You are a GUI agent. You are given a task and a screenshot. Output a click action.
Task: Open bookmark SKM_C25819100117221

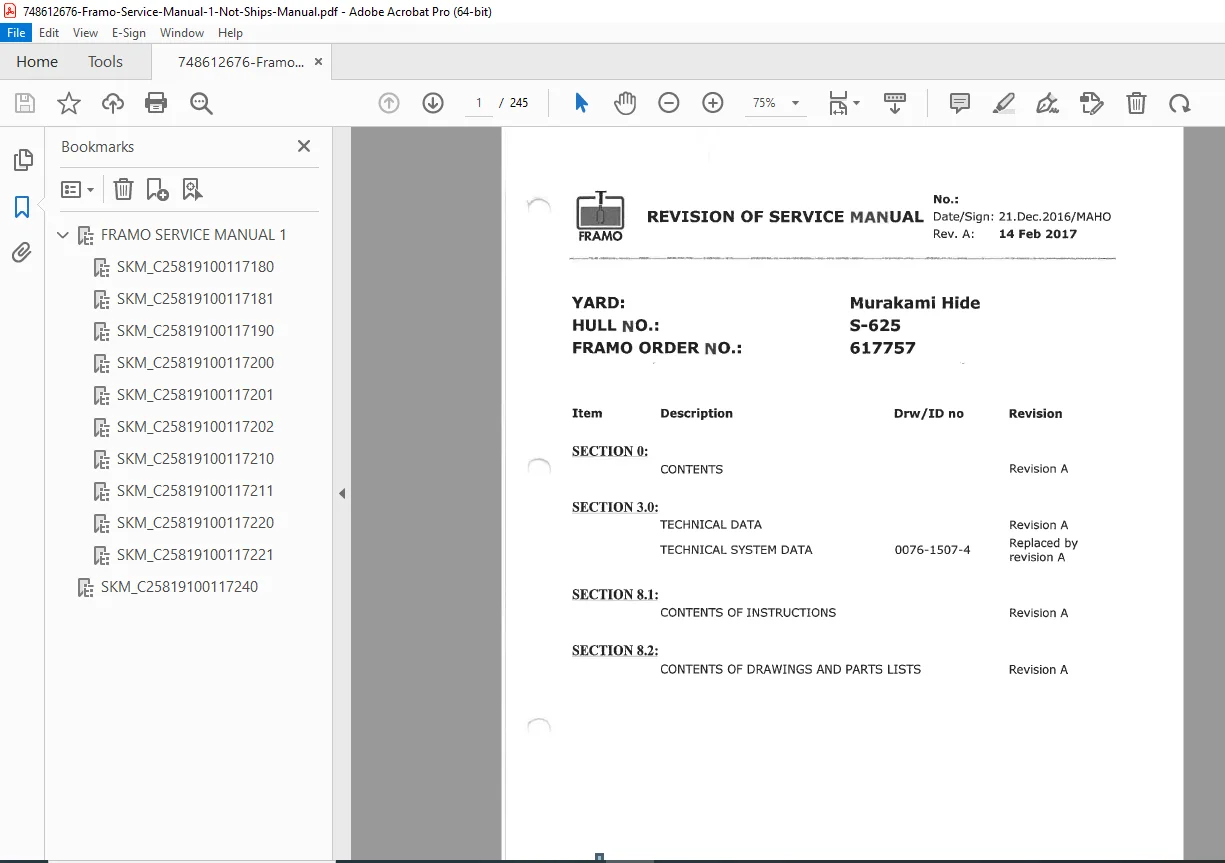point(195,555)
